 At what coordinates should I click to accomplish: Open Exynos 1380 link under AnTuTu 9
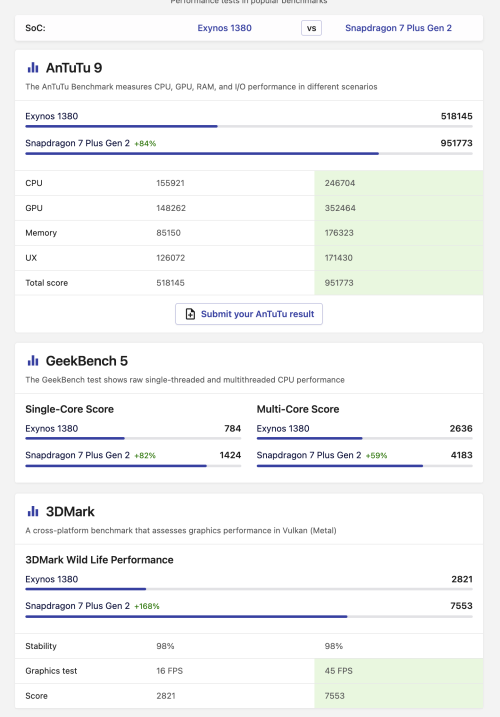click(52, 116)
